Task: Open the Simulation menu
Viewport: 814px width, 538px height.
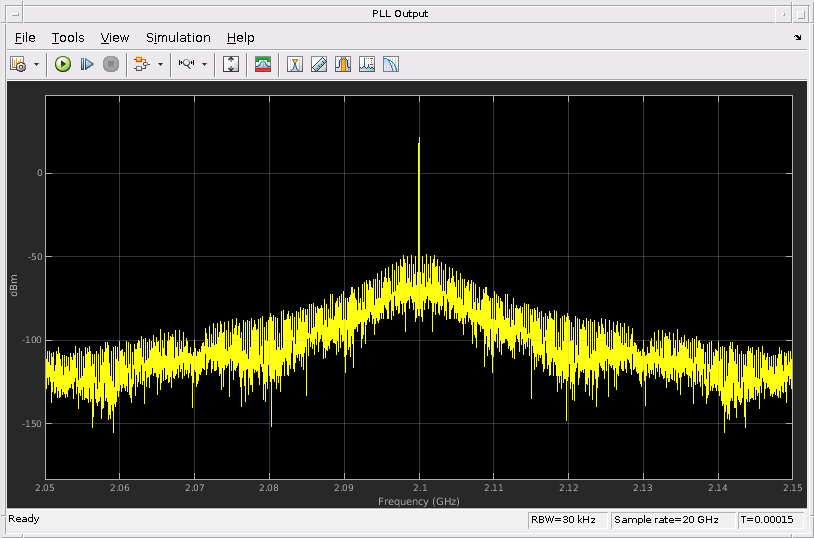Action: click(178, 37)
